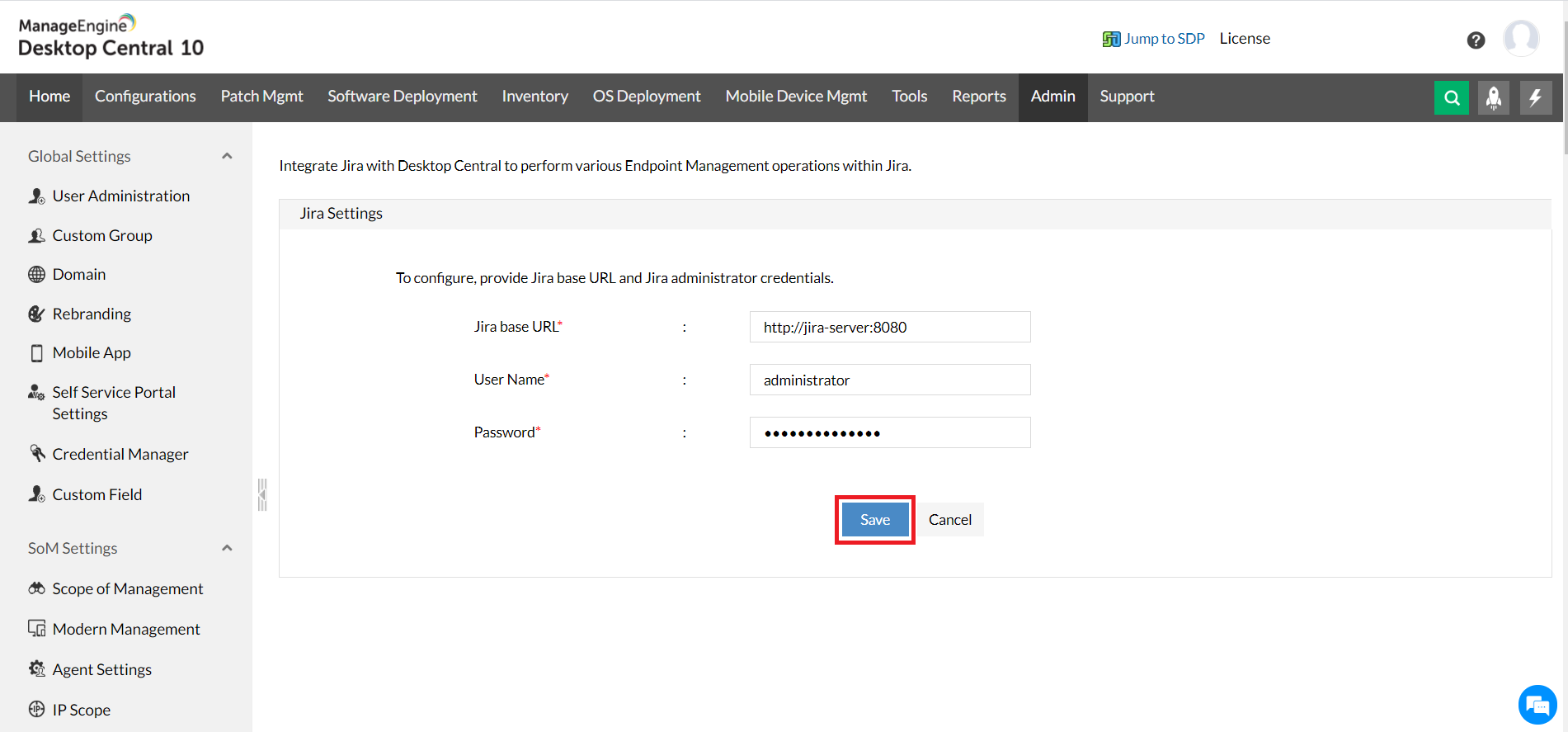The image size is (1568, 732).
Task: Click the Credential Manager key icon
Action: coord(37,453)
